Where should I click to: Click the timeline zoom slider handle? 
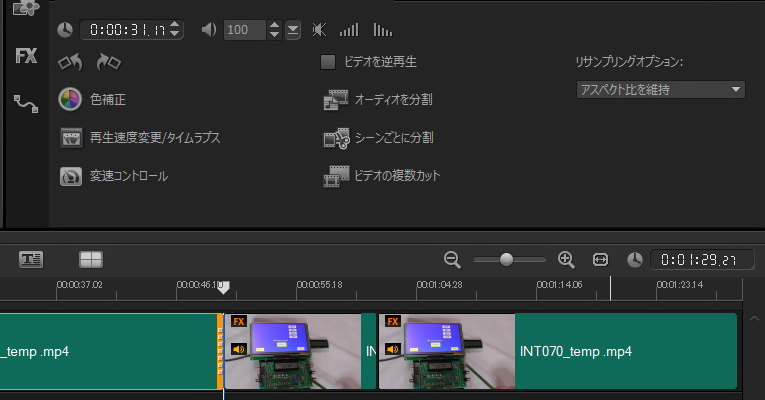[506, 260]
